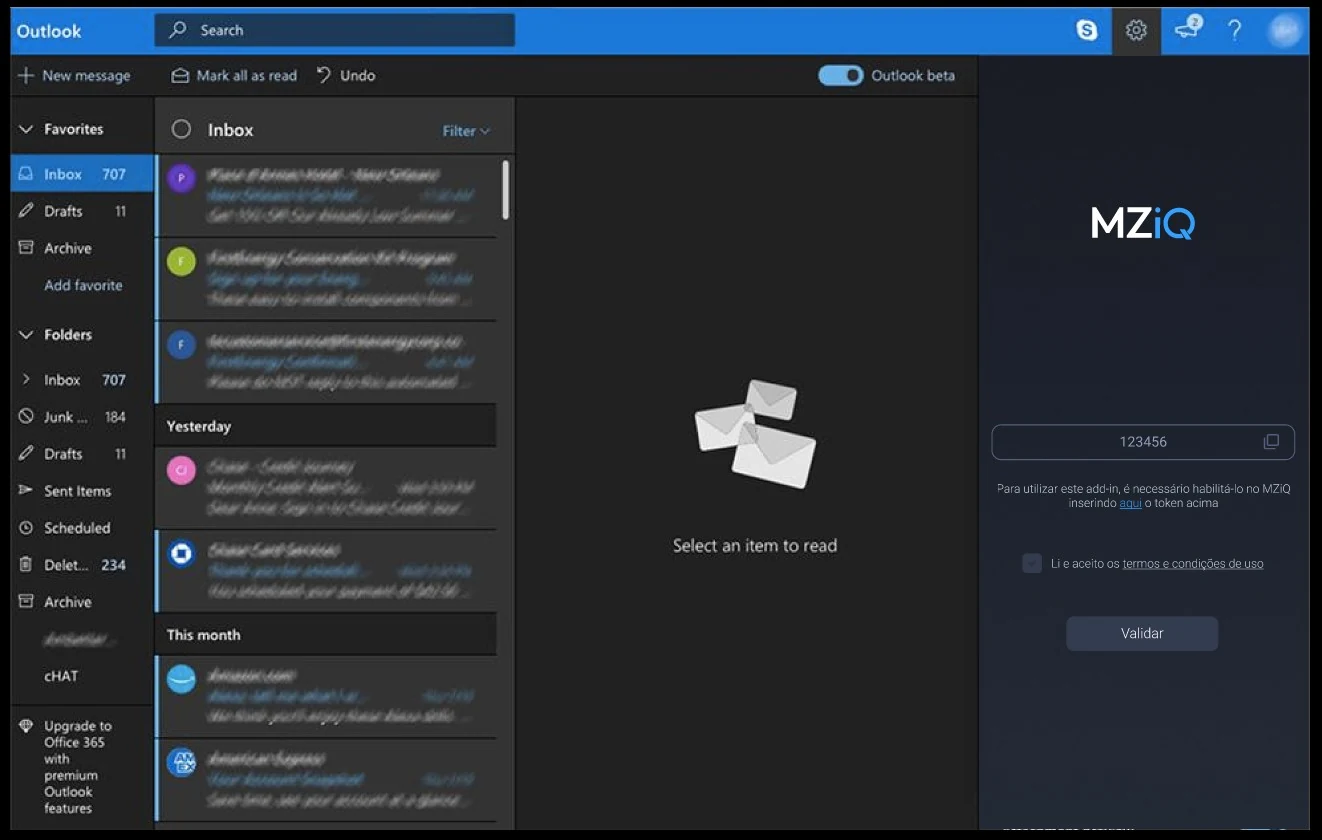Click Add favorite link

tap(83, 285)
